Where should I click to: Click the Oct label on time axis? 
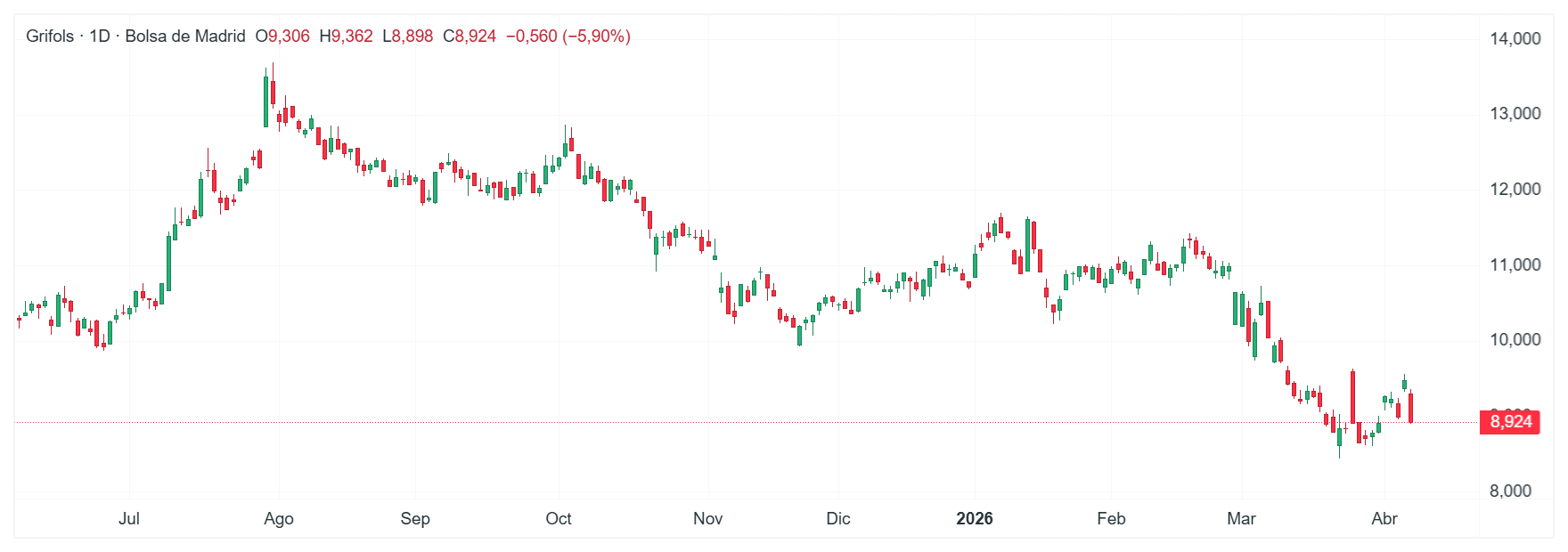[559, 518]
